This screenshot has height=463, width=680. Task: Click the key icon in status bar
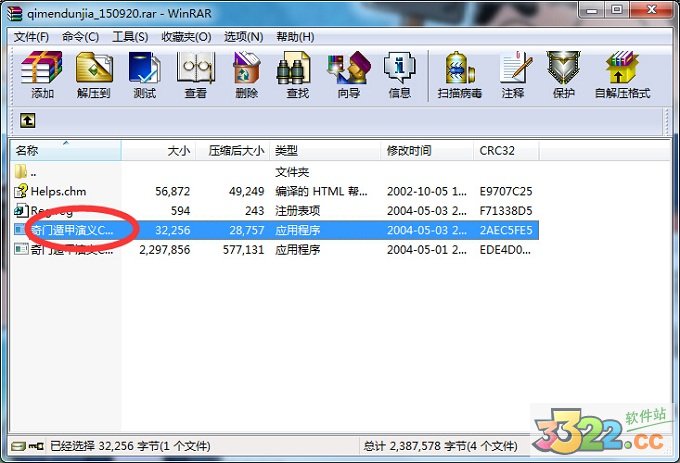tap(36, 446)
